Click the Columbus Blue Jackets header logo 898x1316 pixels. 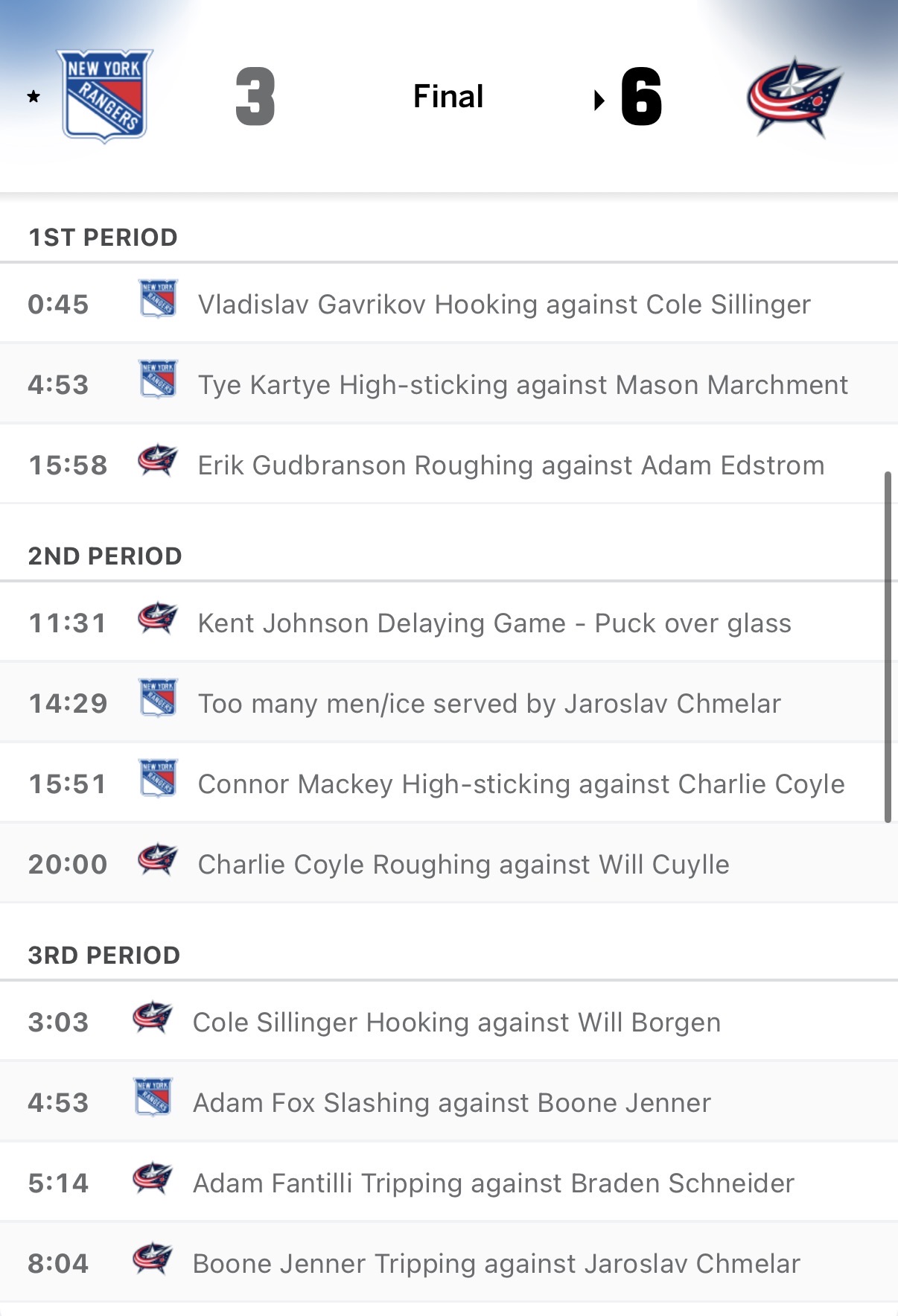tap(794, 97)
